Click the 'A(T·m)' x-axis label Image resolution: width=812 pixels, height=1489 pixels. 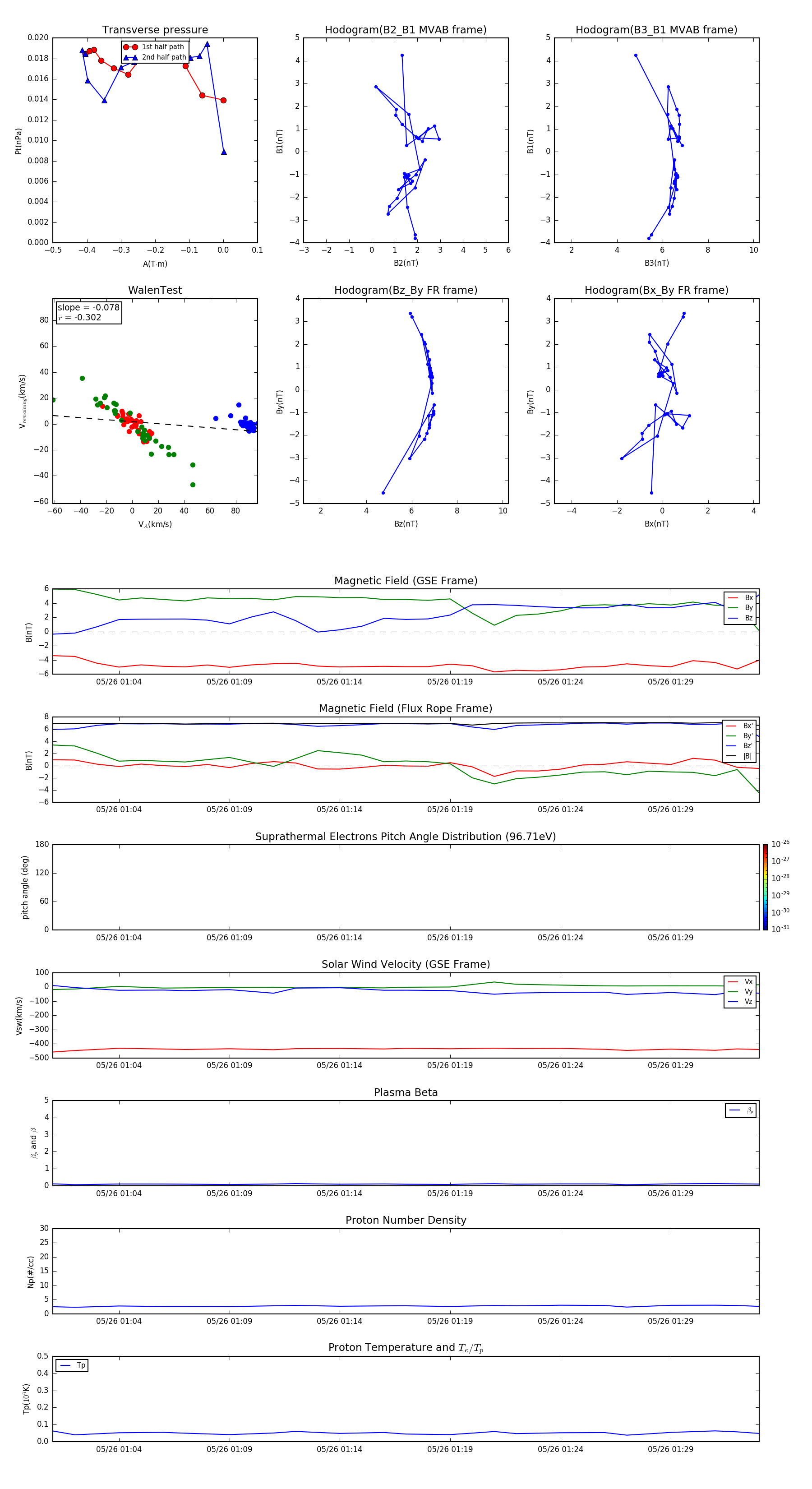click(x=155, y=264)
